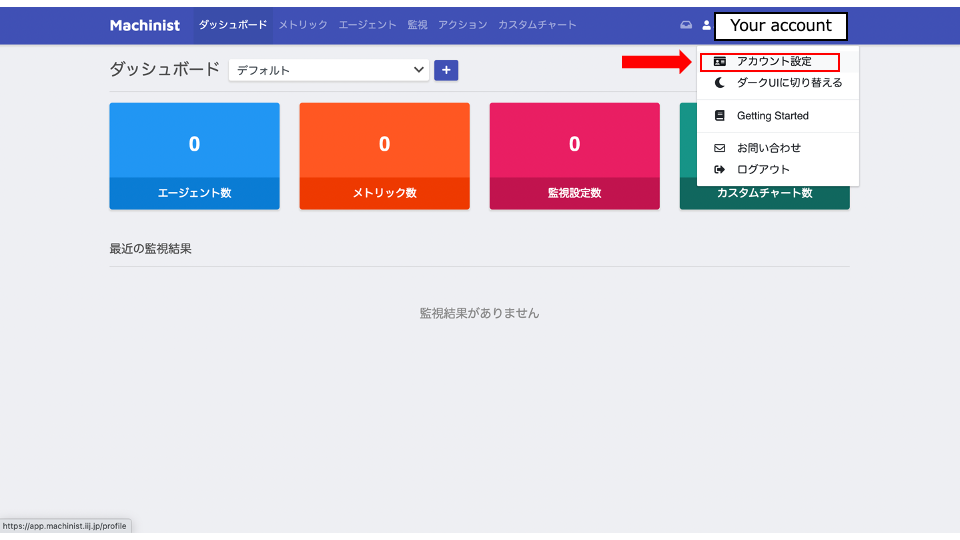Click the inbox tray icon in navbar
Image resolution: width=960 pixels, height=540 pixels.
tap(686, 25)
